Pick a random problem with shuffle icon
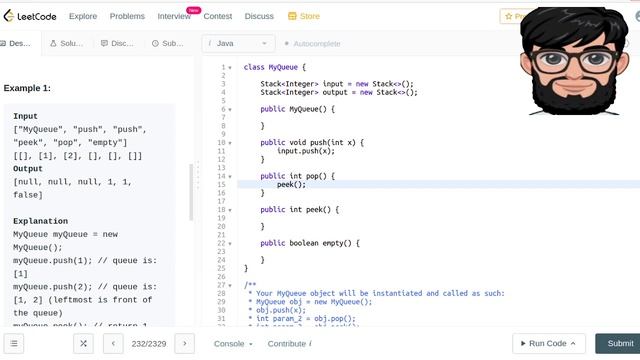 click(x=83, y=344)
